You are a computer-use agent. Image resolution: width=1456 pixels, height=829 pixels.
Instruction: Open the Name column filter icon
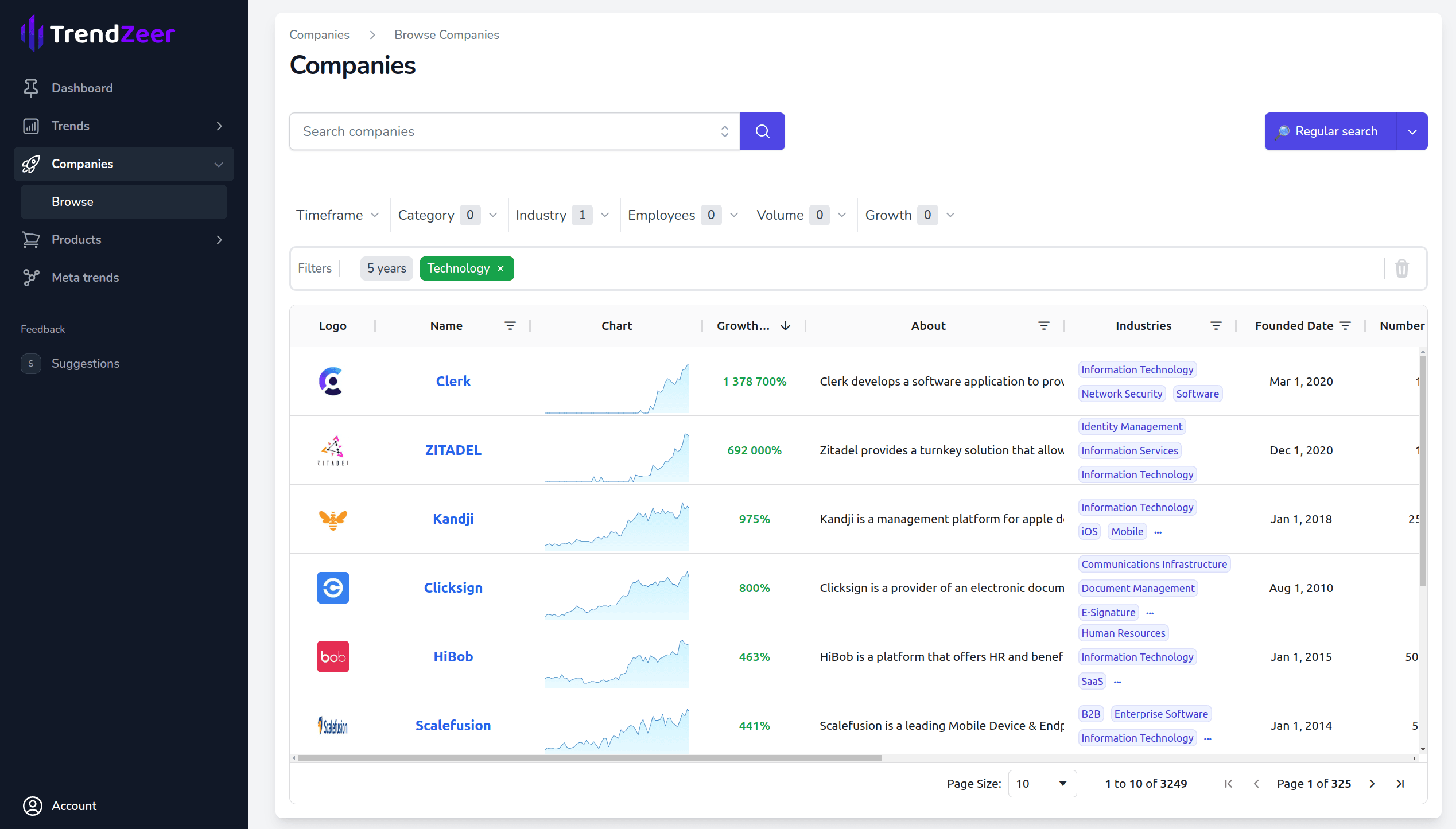click(x=510, y=325)
